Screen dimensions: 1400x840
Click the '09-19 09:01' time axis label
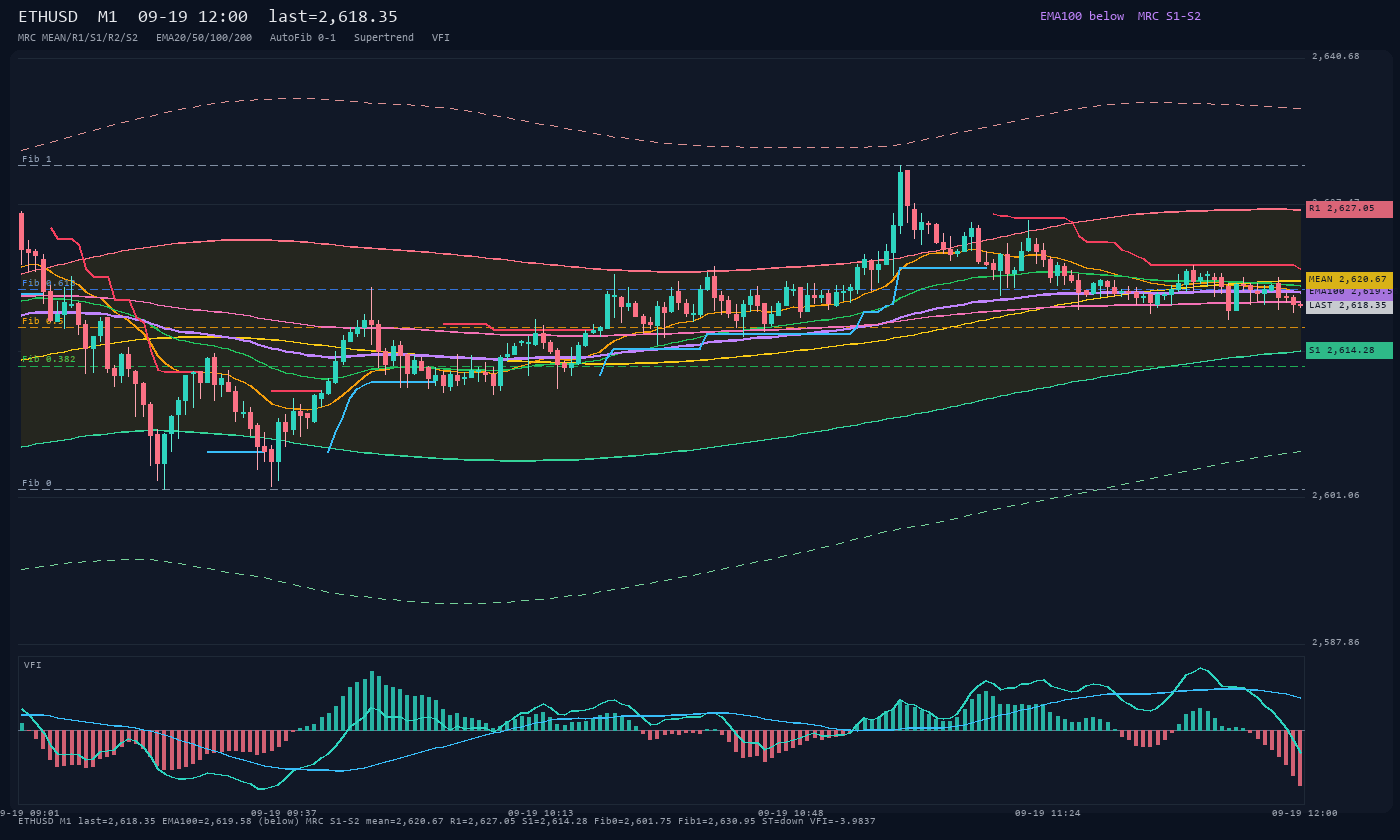(30, 813)
